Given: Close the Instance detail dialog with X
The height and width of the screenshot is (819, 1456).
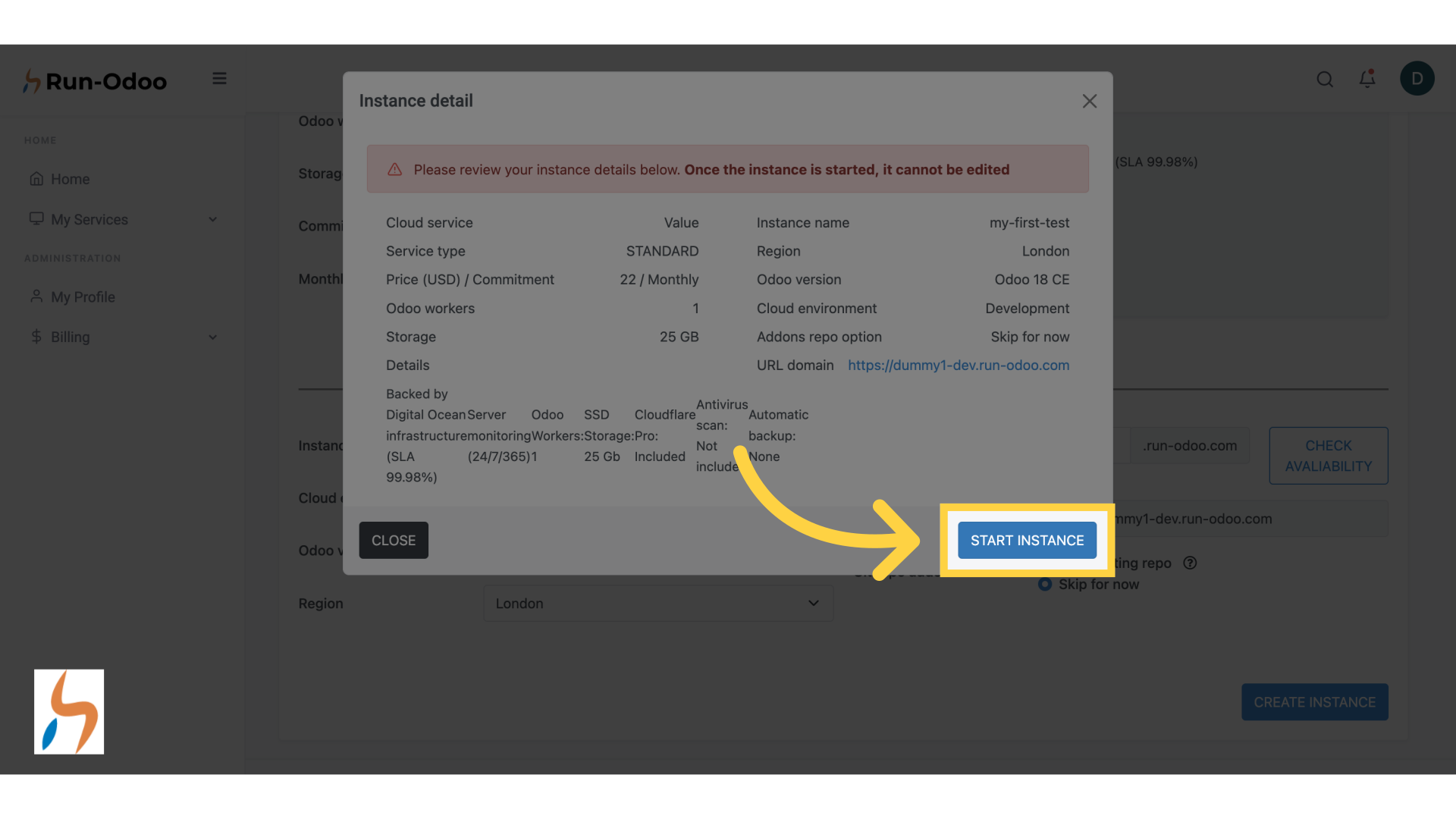Looking at the screenshot, I should 1090,101.
